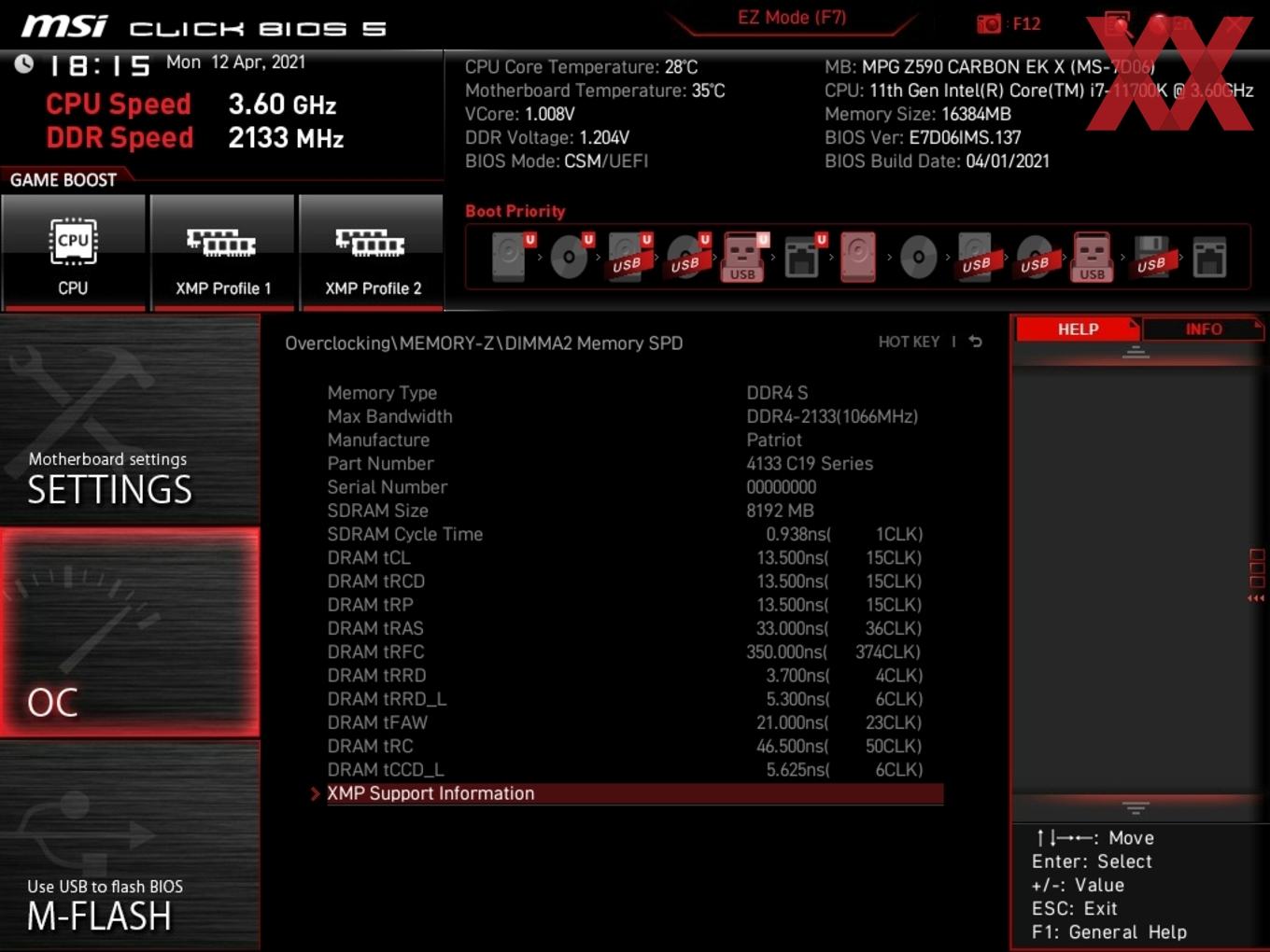Image resolution: width=1270 pixels, height=952 pixels.
Task: Click the 8192 MB SDRAM size value
Action: point(780,511)
